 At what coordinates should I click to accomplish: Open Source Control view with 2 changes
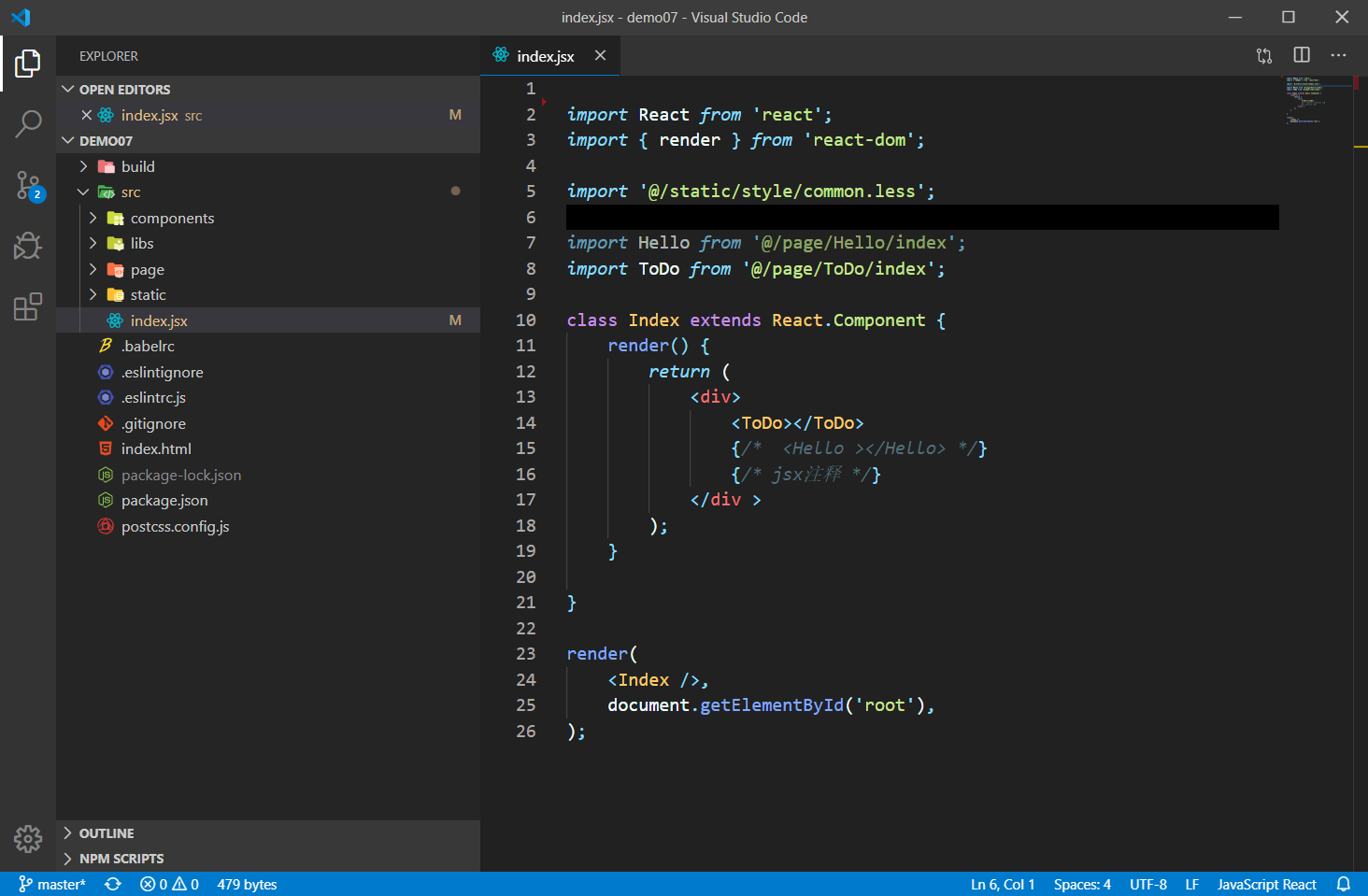click(x=29, y=185)
